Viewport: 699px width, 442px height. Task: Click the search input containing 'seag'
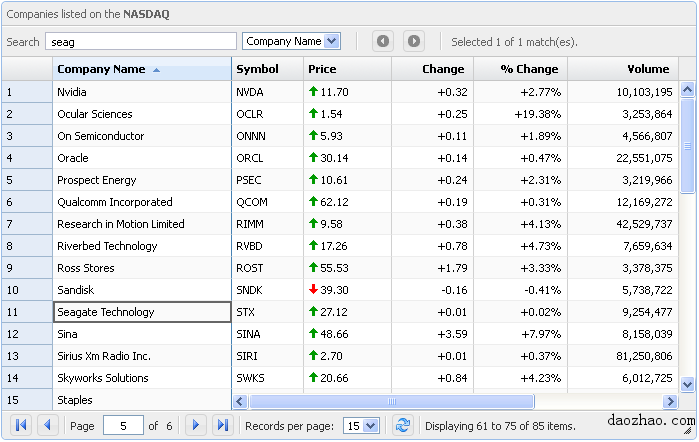[140, 41]
